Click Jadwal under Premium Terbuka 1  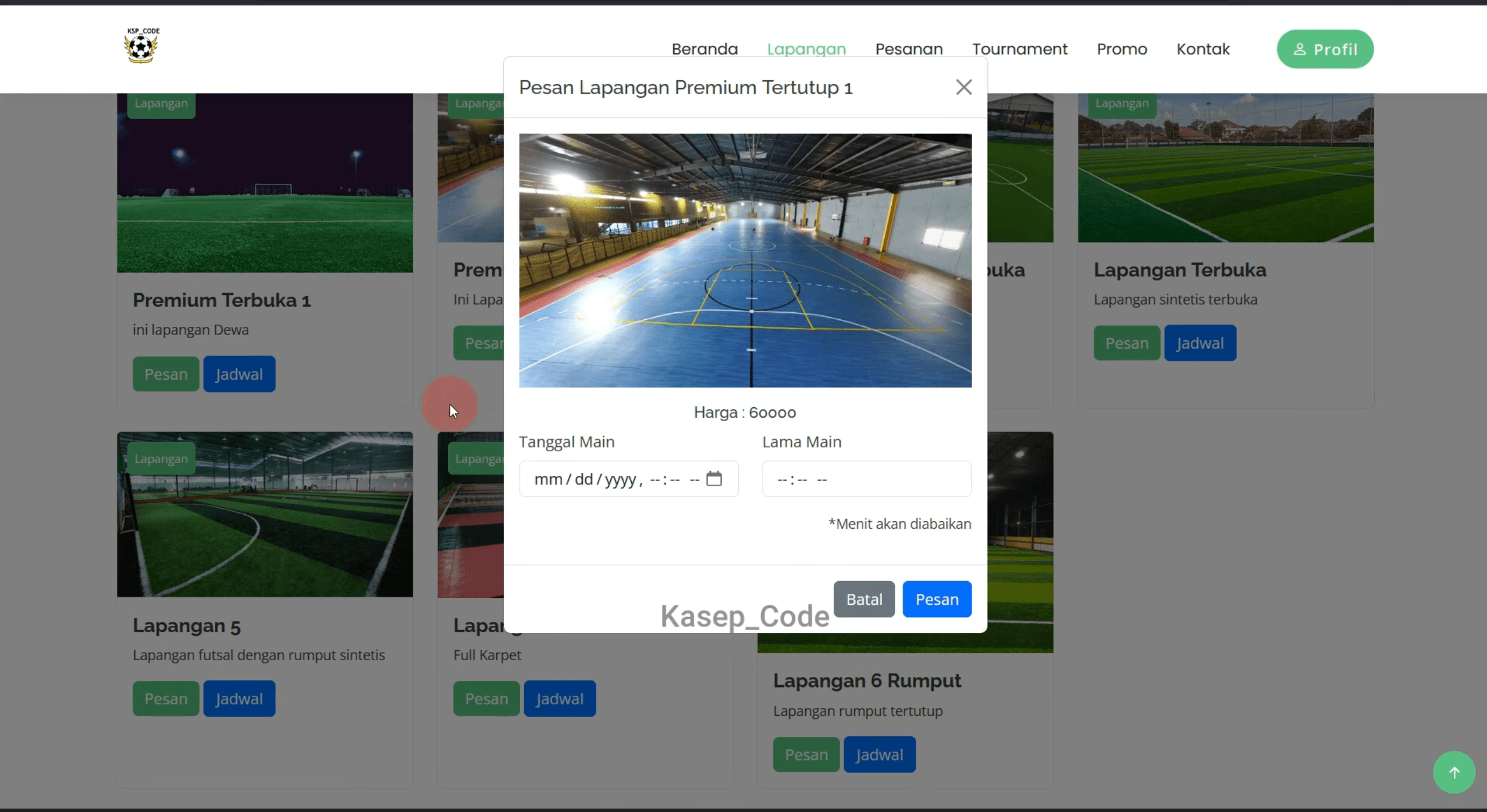point(239,374)
